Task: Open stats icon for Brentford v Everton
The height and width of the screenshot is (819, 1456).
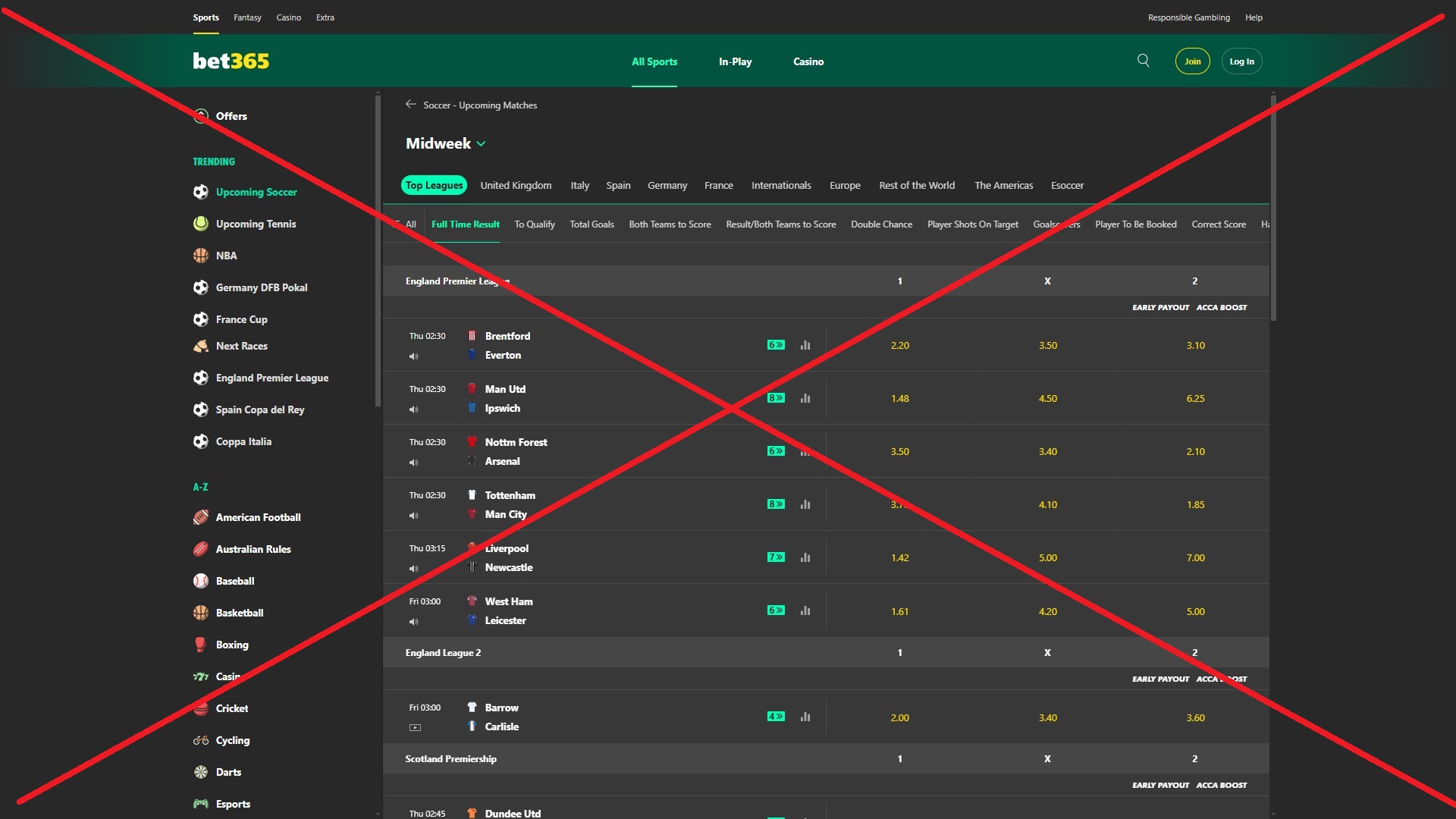Action: [805, 345]
